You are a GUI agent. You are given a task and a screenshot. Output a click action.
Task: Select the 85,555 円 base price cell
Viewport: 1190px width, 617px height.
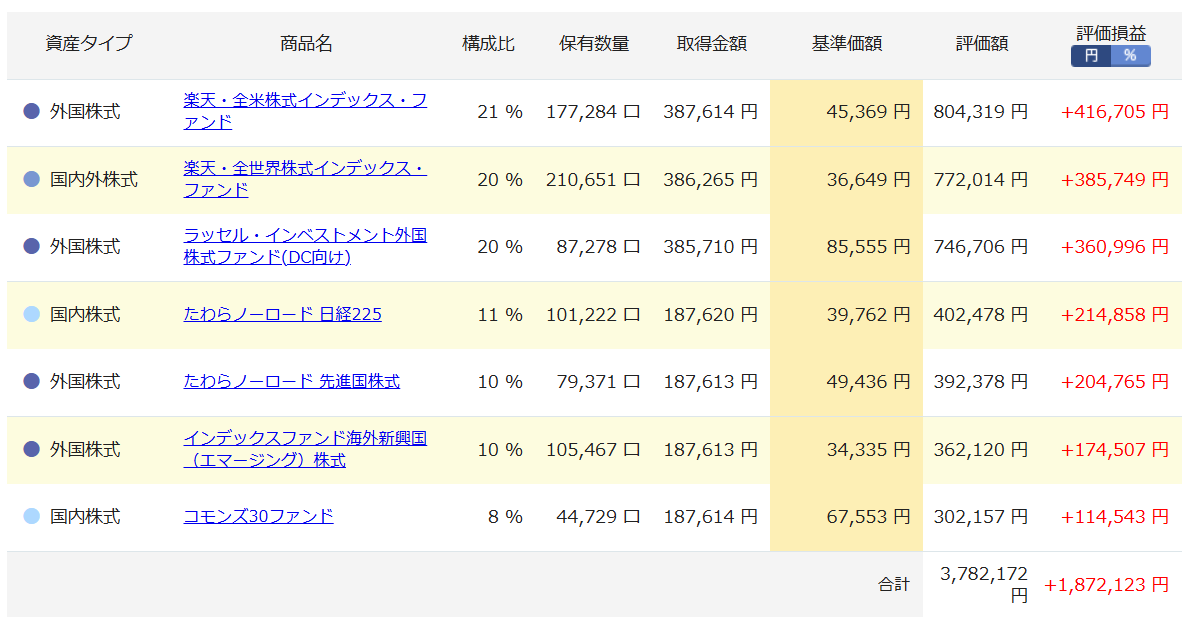(x=846, y=247)
